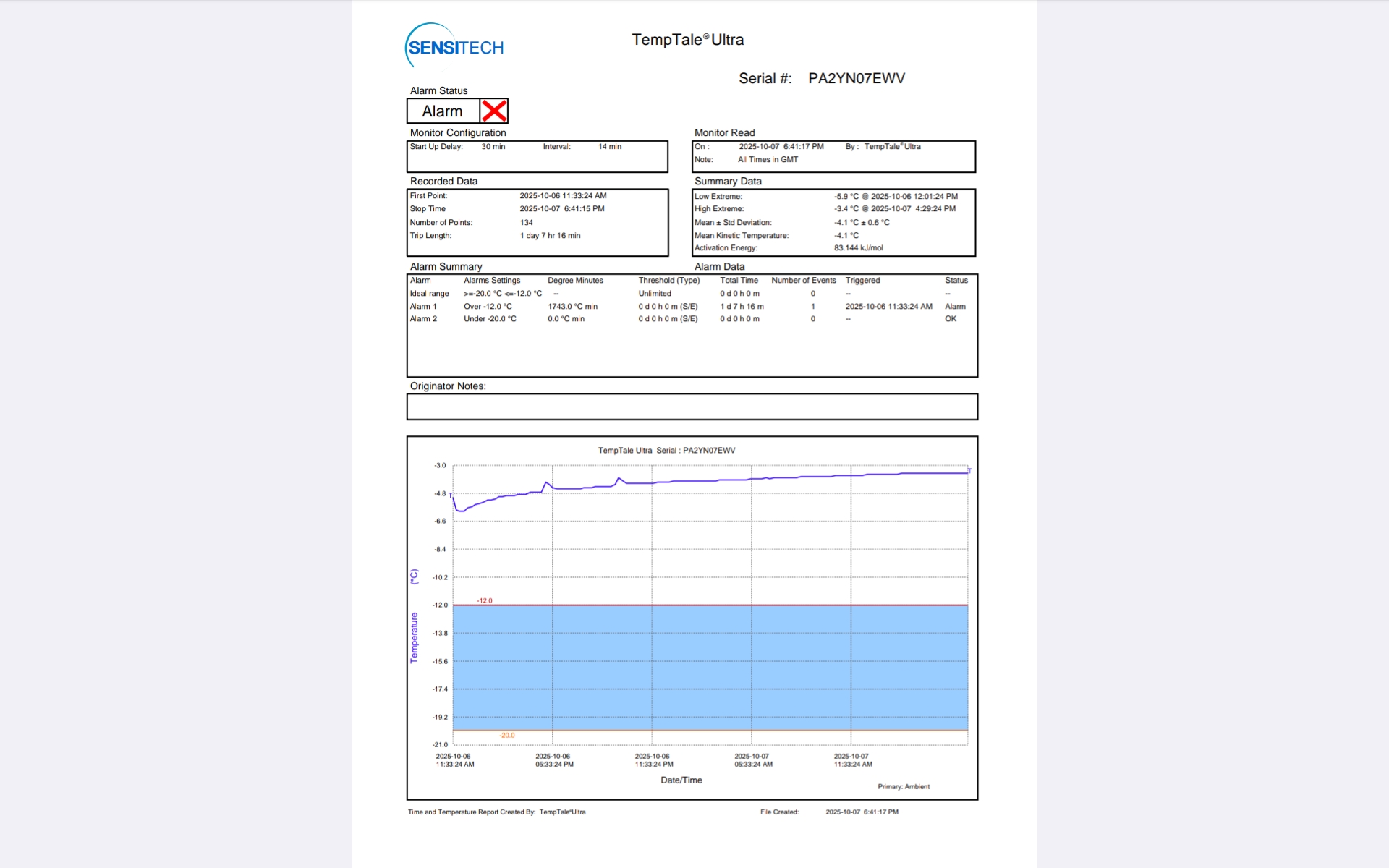The image size is (1389, 868).
Task: Click inside the Originator Notes field
Action: [692, 407]
